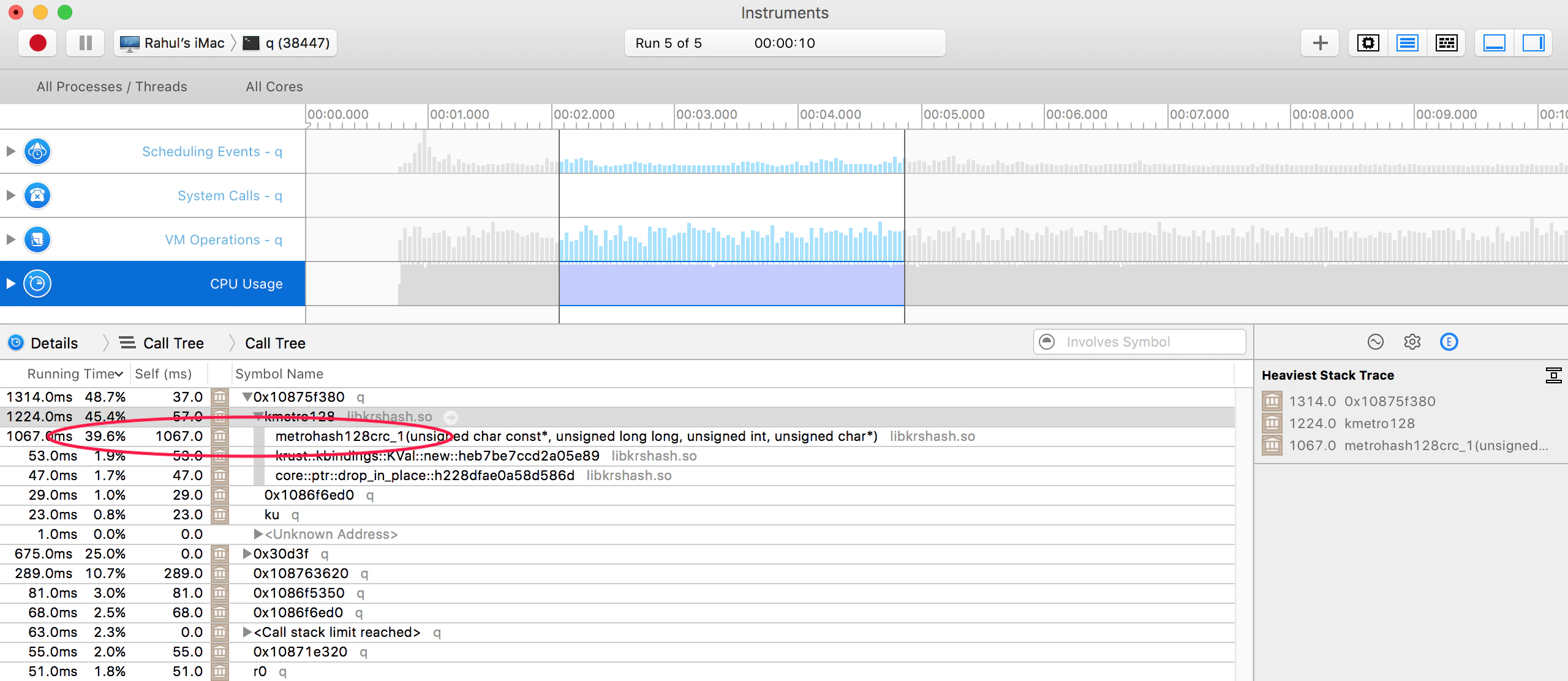Click the library icon on the 0x10875f380 row
This screenshot has height=681, width=1568.
(220, 397)
